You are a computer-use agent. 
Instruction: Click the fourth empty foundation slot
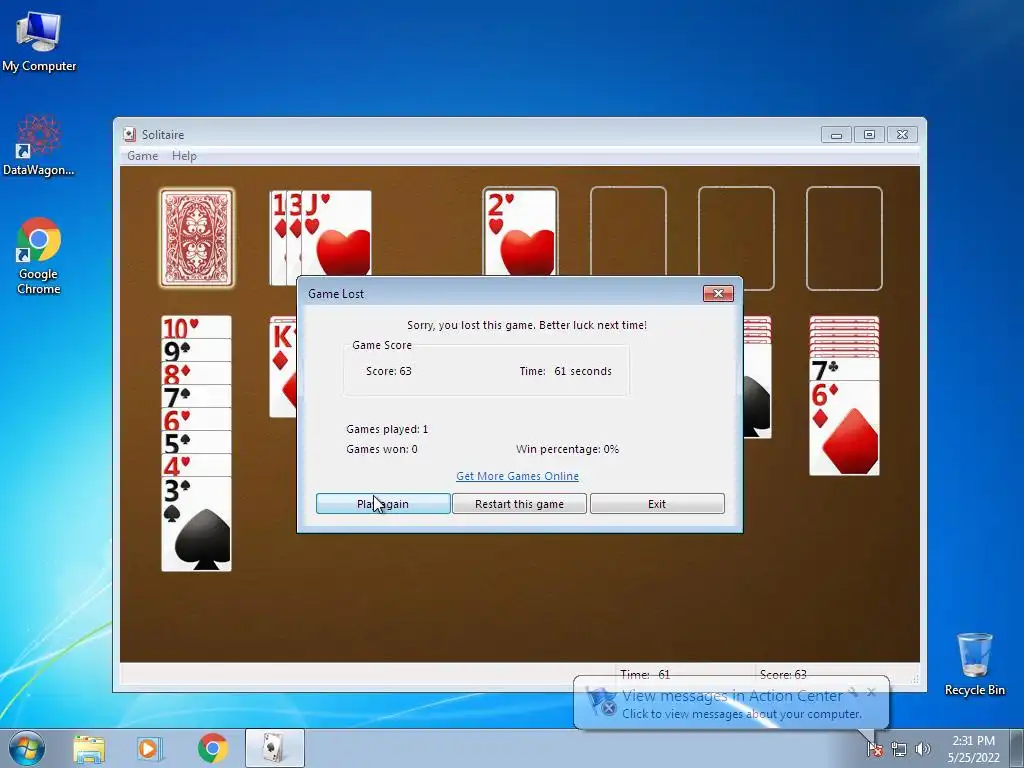click(x=844, y=238)
